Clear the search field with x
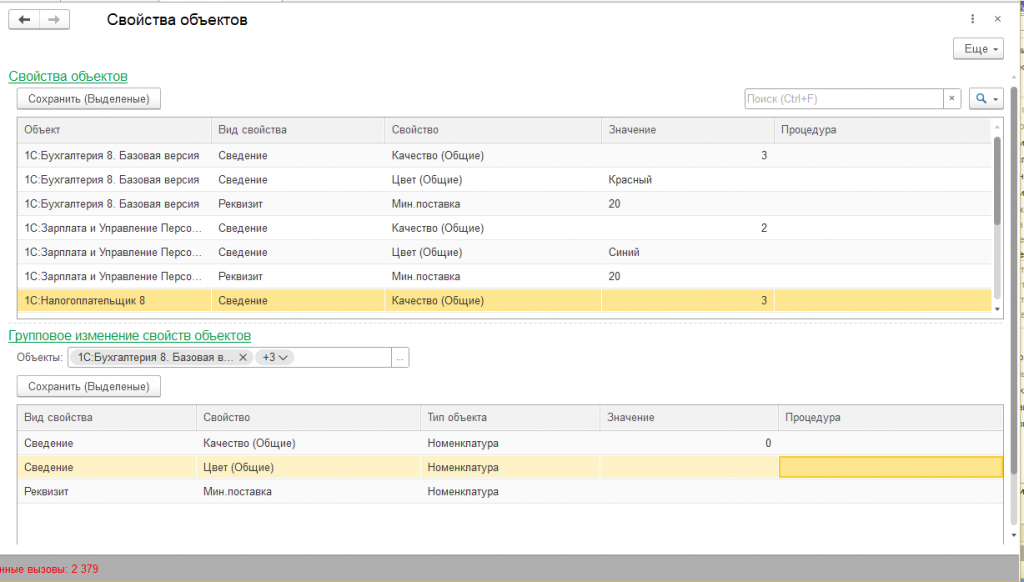Screen dimensions: 1024x582 952,99
